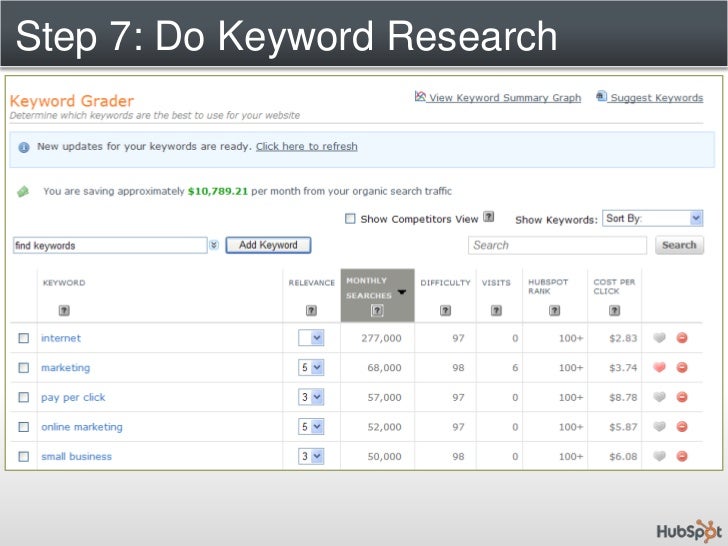
Task: Remove the online marketing keyword
Action: pos(682,427)
